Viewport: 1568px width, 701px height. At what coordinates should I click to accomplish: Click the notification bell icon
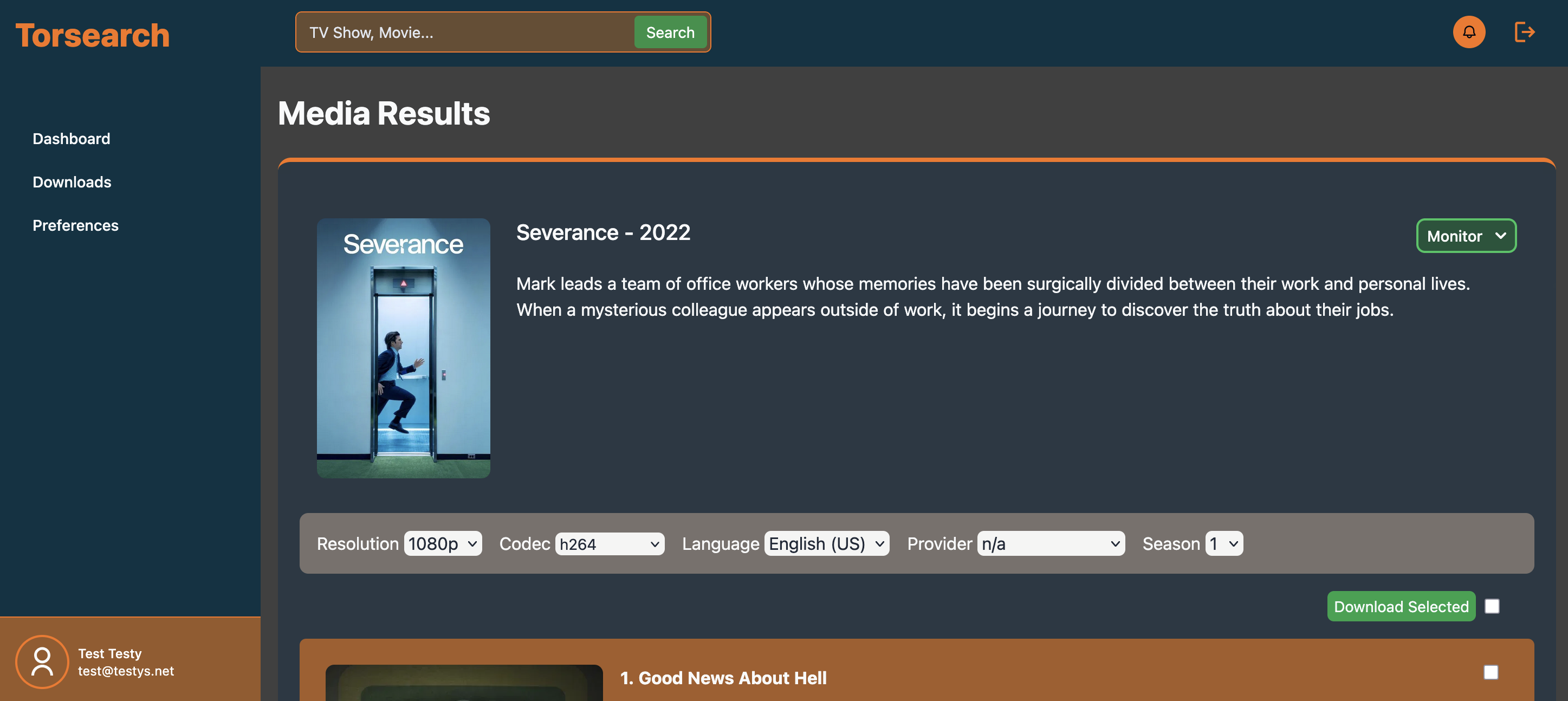point(1468,33)
